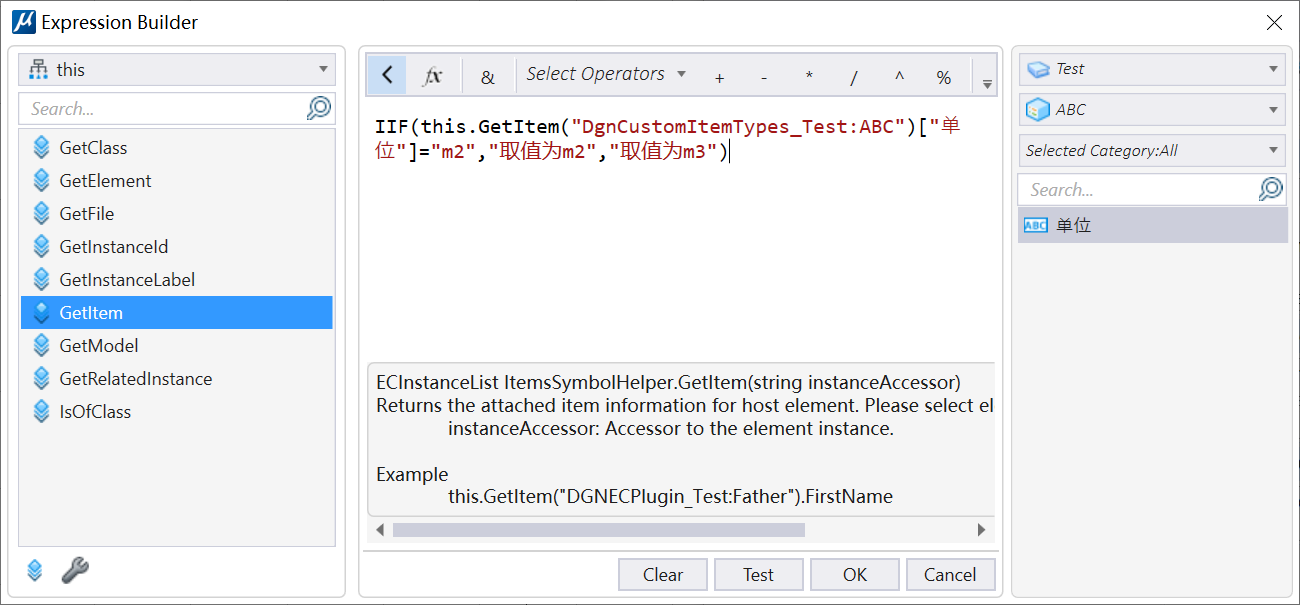
Task: Click the back arrow toolbar icon
Action: point(387,76)
